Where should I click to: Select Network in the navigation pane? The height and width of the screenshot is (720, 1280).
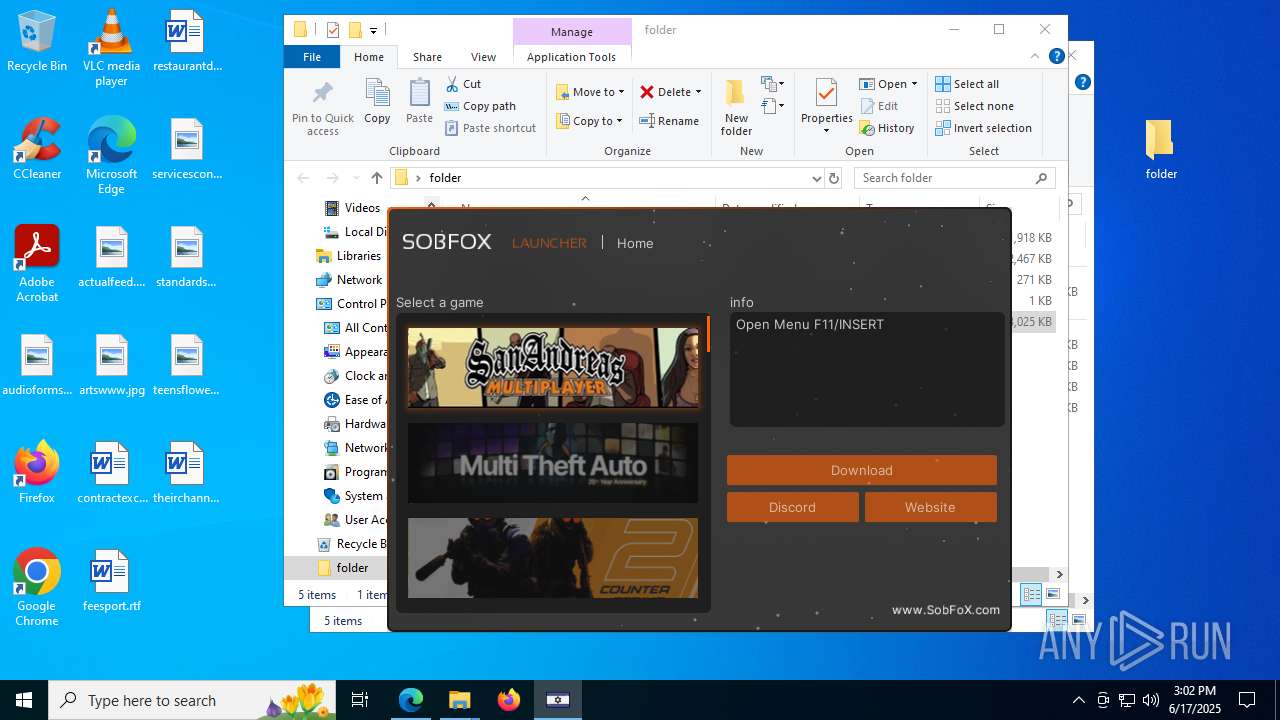click(349, 280)
